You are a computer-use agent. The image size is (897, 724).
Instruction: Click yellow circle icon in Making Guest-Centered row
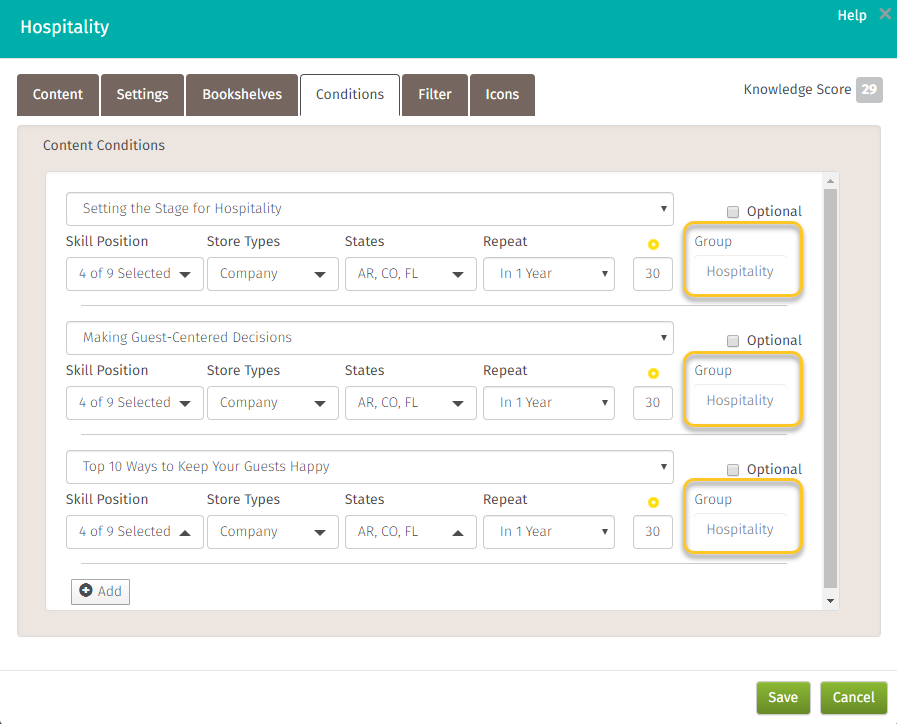click(653, 373)
